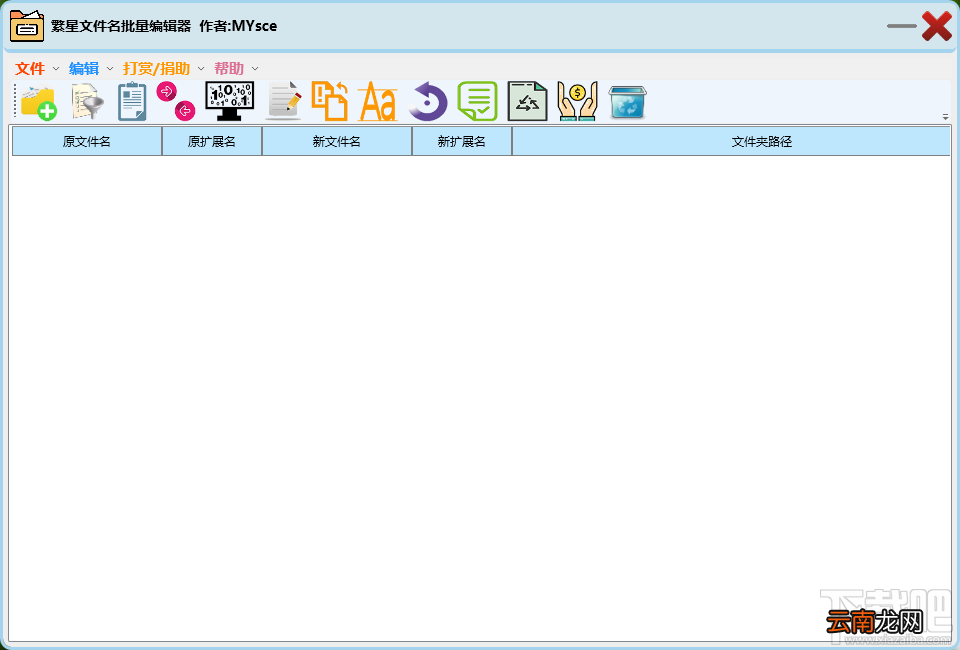
Task: Expand the dropdown arrow beside 文件
Action: coord(56,69)
